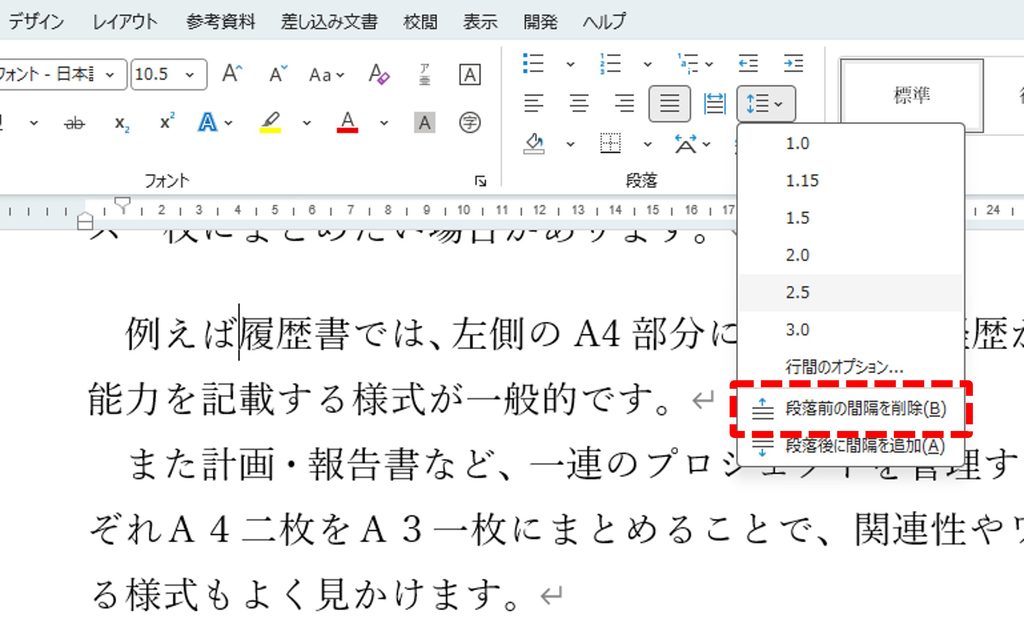Open the 開発 tab
The width and height of the screenshot is (1024, 623).
coord(540,22)
